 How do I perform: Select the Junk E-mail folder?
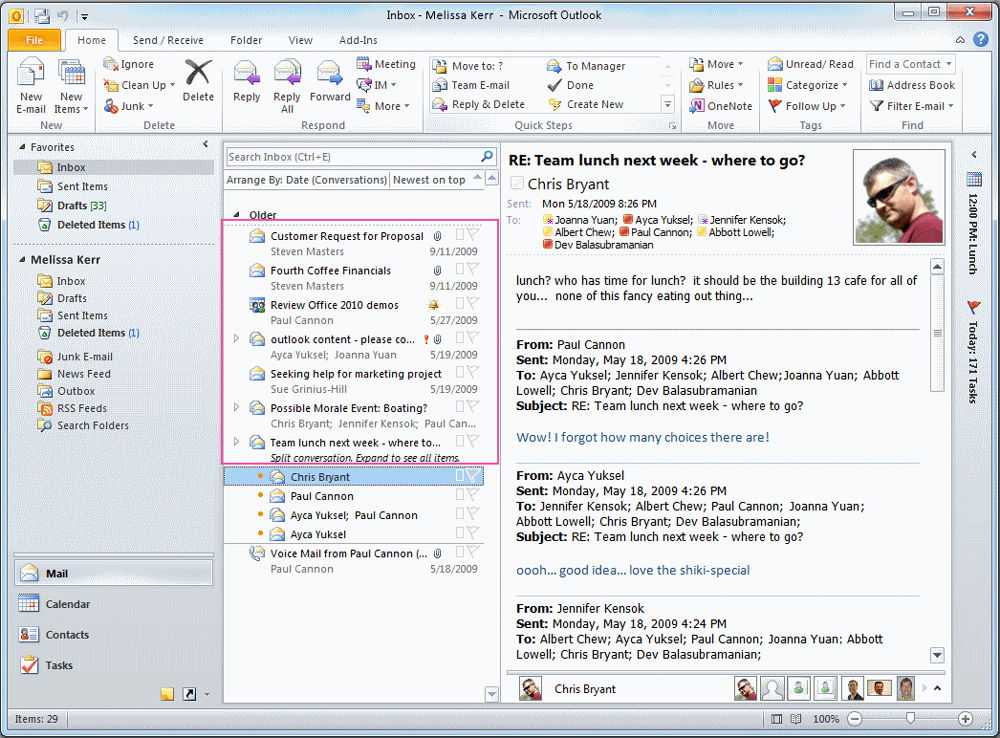pos(85,356)
